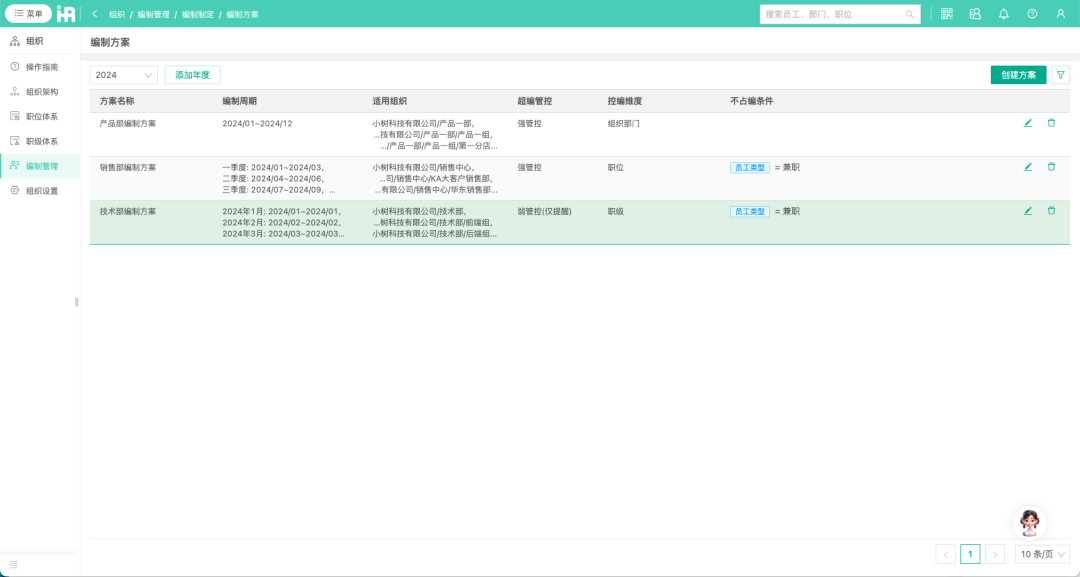Click the back arrow beside breadcrumbs
Screen dimensions: 1080x577
click(x=92, y=13)
